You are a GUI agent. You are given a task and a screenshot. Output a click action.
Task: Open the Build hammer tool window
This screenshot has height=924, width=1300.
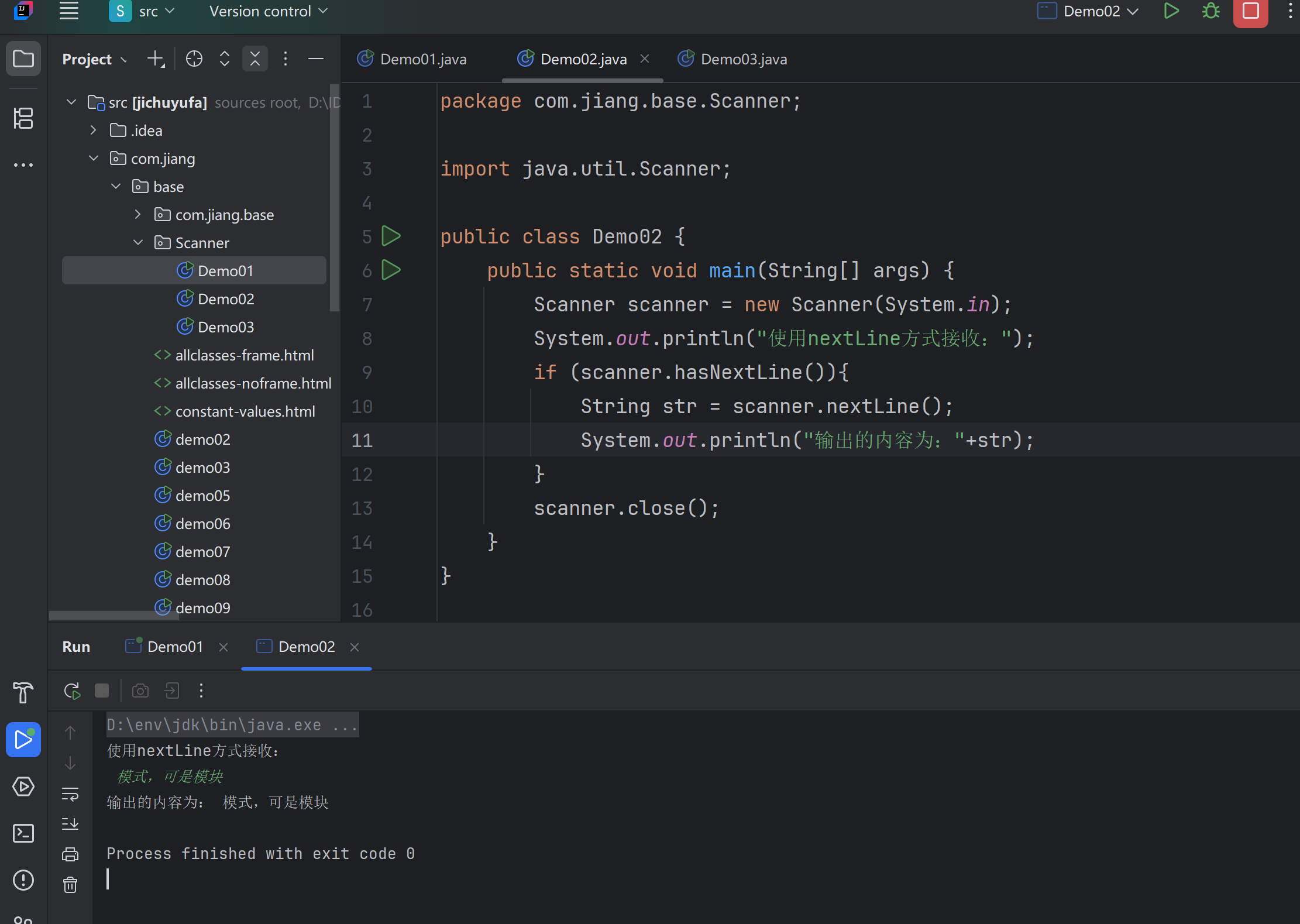coord(23,693)
